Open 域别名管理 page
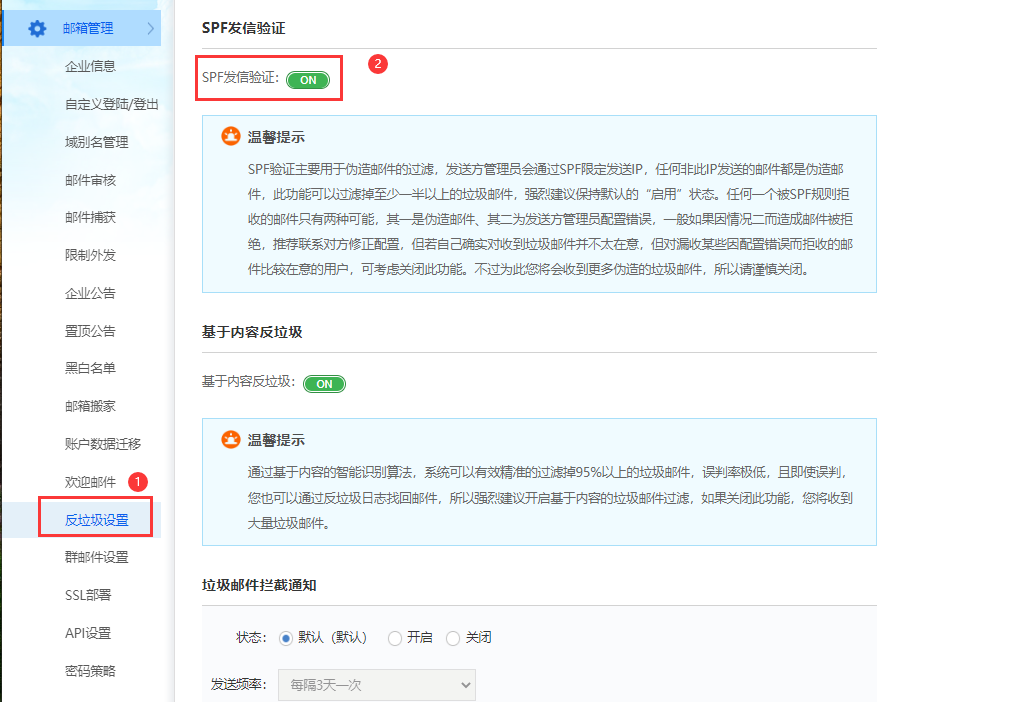 tap(96, 142)
